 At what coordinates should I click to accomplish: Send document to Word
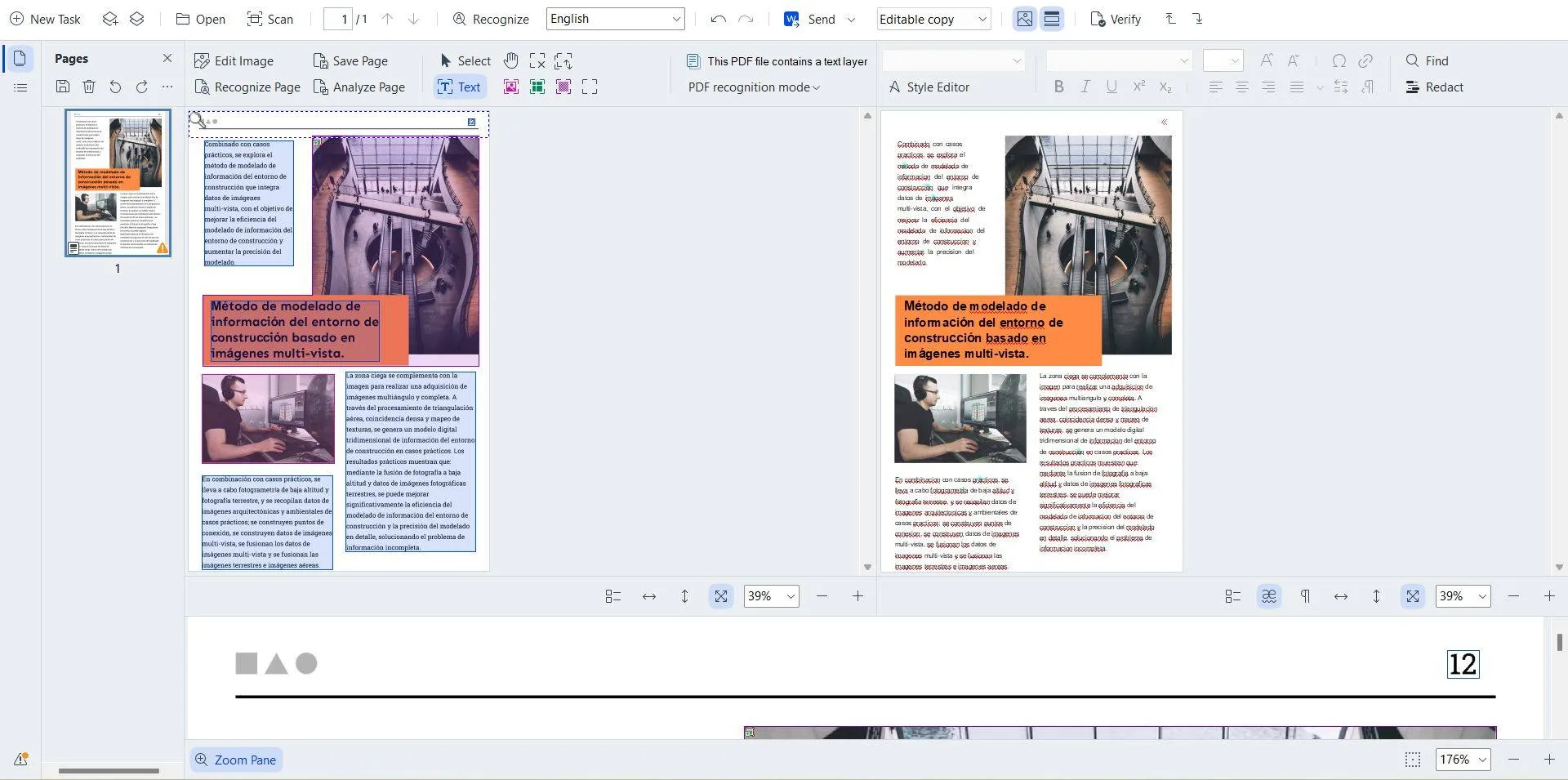(x=809, y=19)
